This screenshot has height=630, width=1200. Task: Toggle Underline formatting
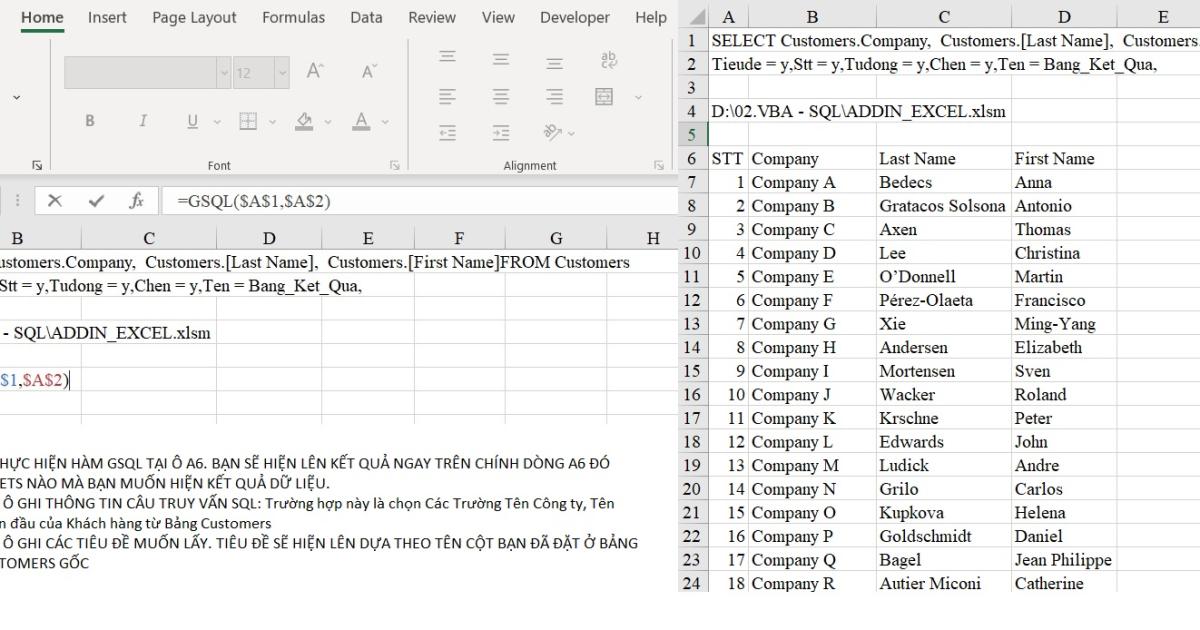191,121
